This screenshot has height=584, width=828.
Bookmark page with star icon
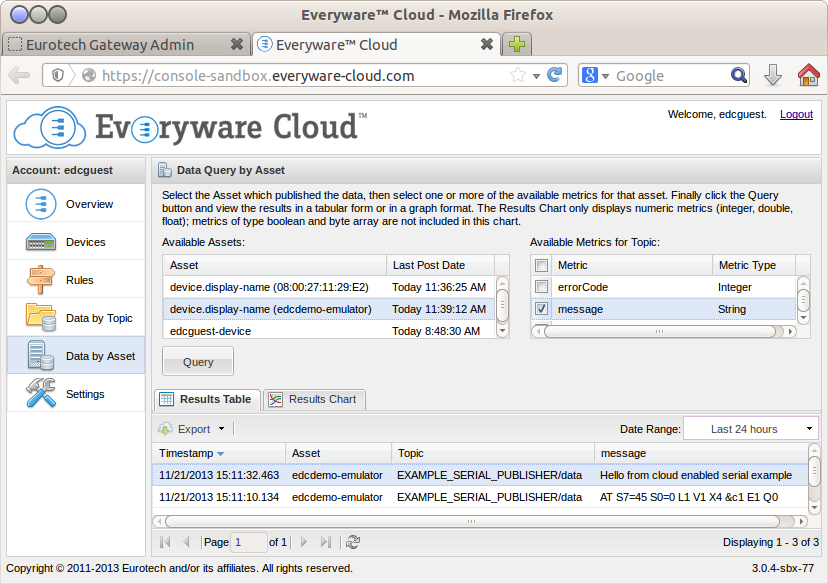click(x=518, y=75)
